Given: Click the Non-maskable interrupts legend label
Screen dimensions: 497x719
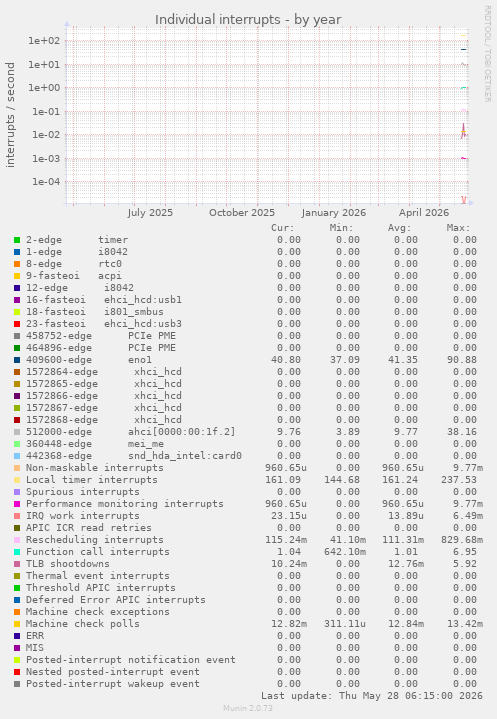Looking at the screenshot, I should [94, 468].
